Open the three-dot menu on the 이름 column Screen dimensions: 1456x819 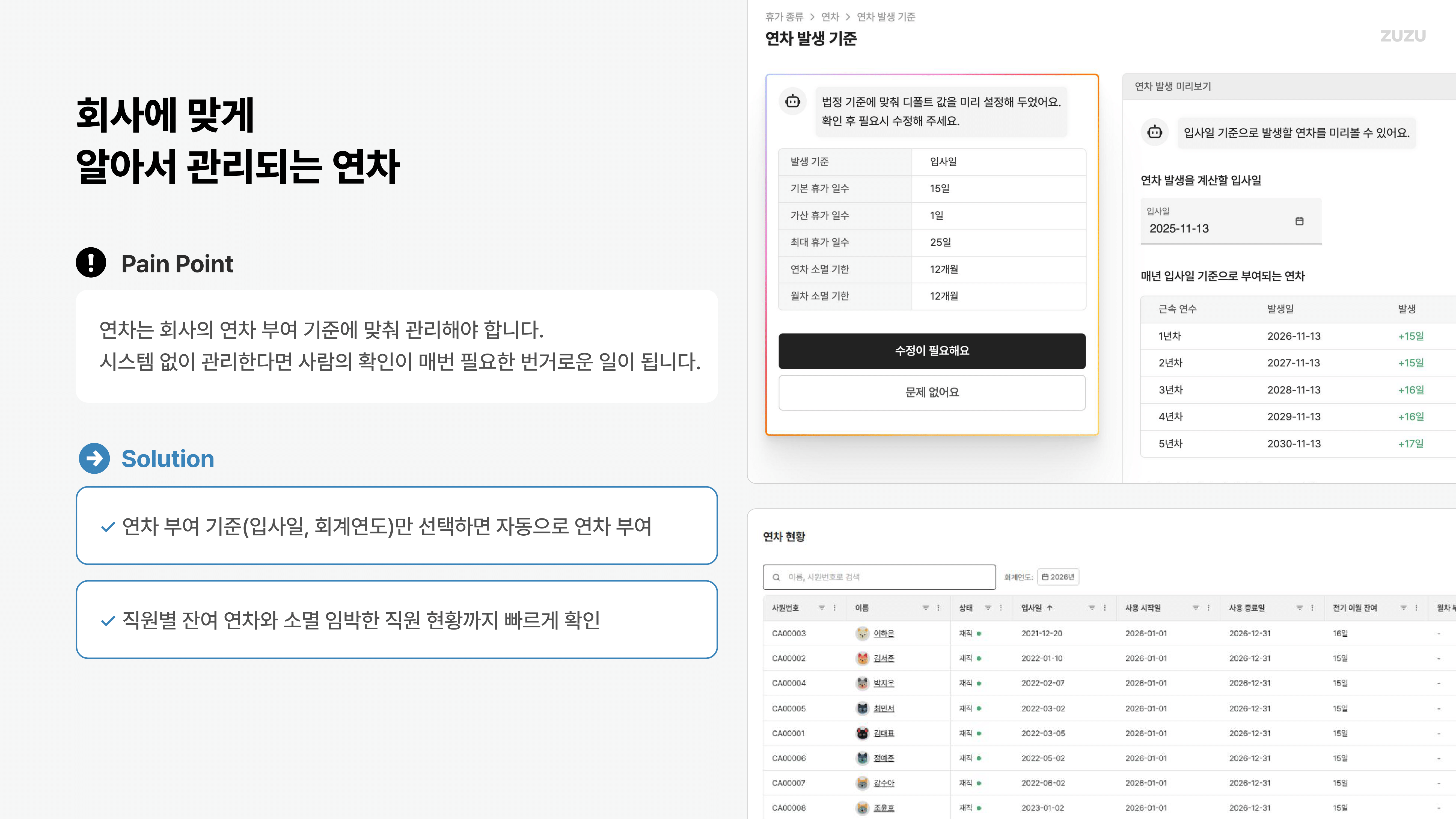(938, 608)
